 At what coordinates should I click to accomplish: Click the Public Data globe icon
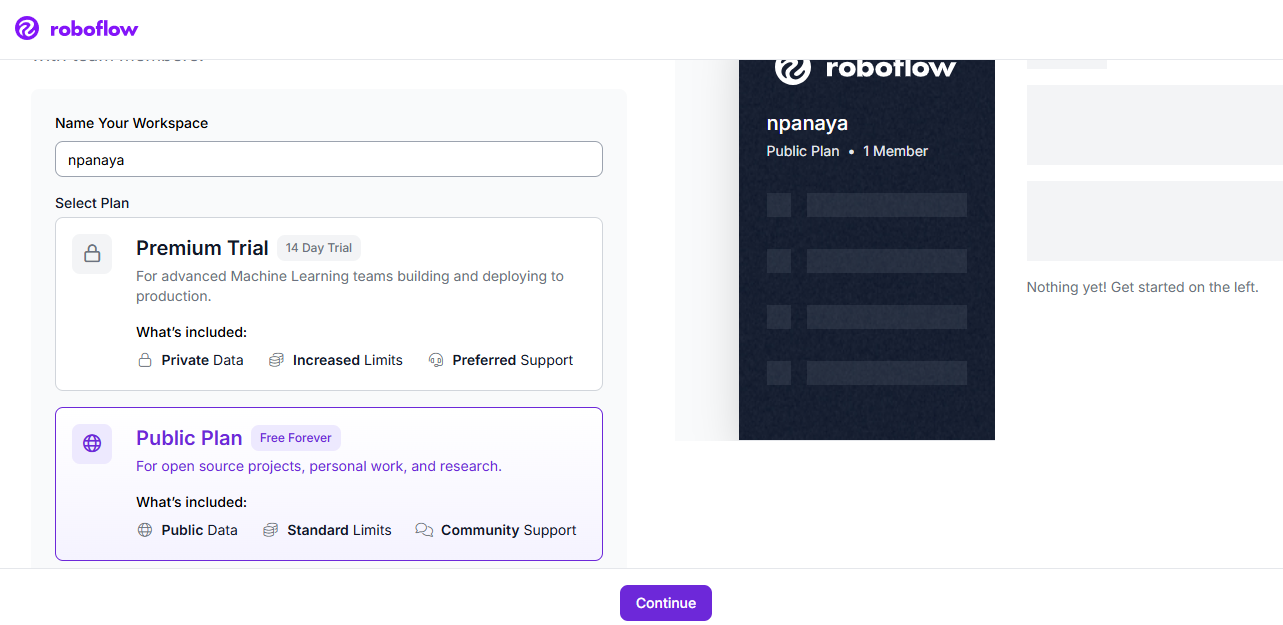tap(145, 530)
